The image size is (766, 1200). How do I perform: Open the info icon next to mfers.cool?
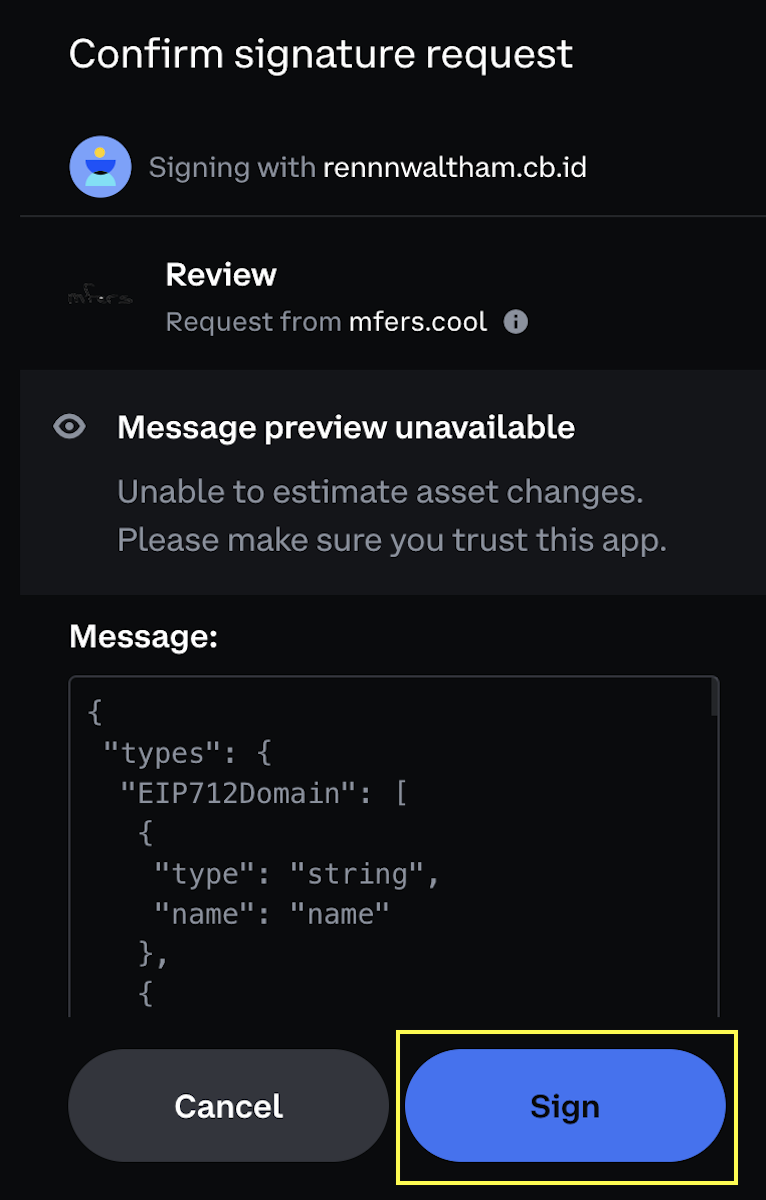click(516, 322)
